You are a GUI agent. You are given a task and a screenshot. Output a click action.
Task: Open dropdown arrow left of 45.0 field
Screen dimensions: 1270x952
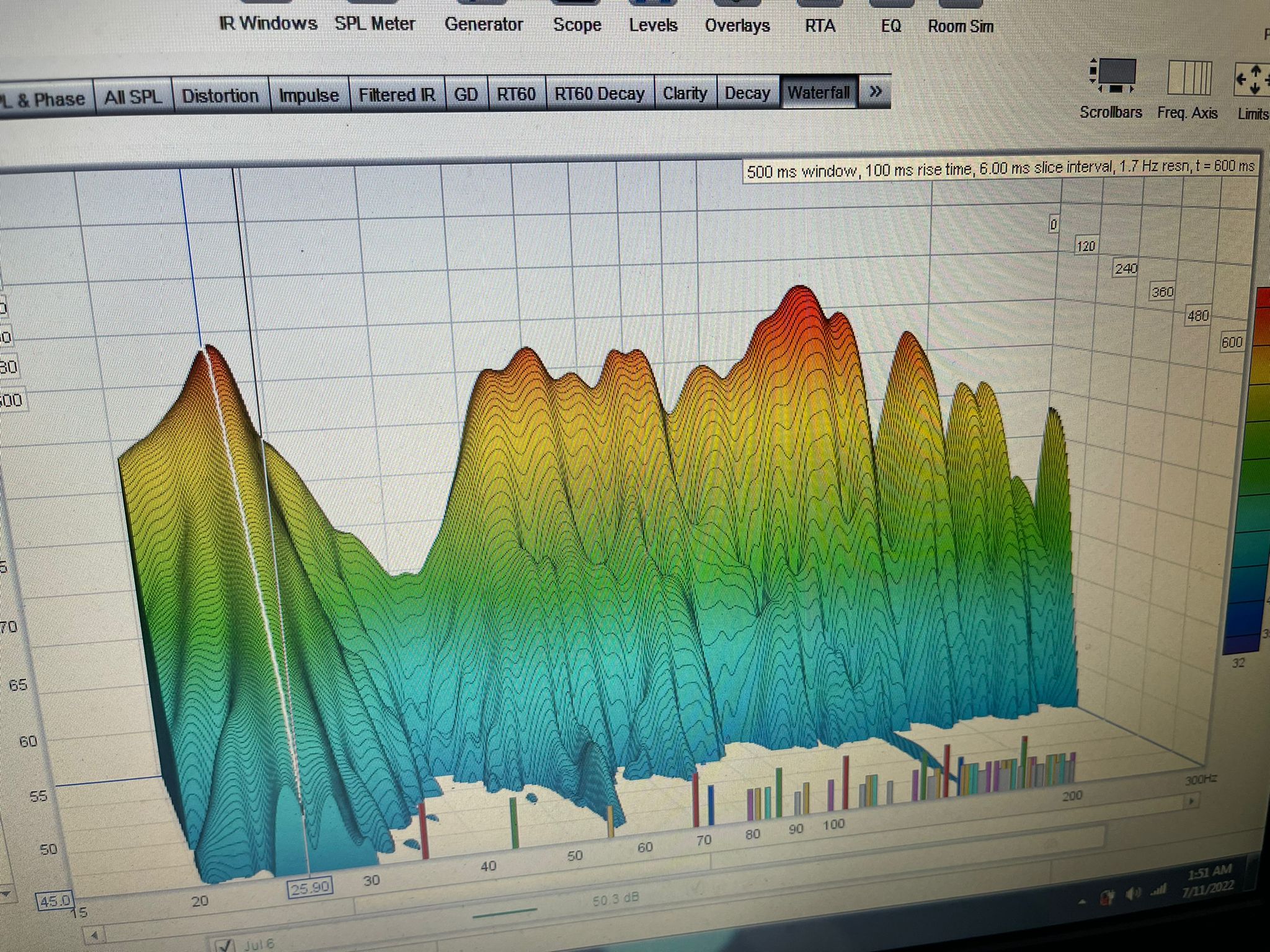tap(6, 894)
